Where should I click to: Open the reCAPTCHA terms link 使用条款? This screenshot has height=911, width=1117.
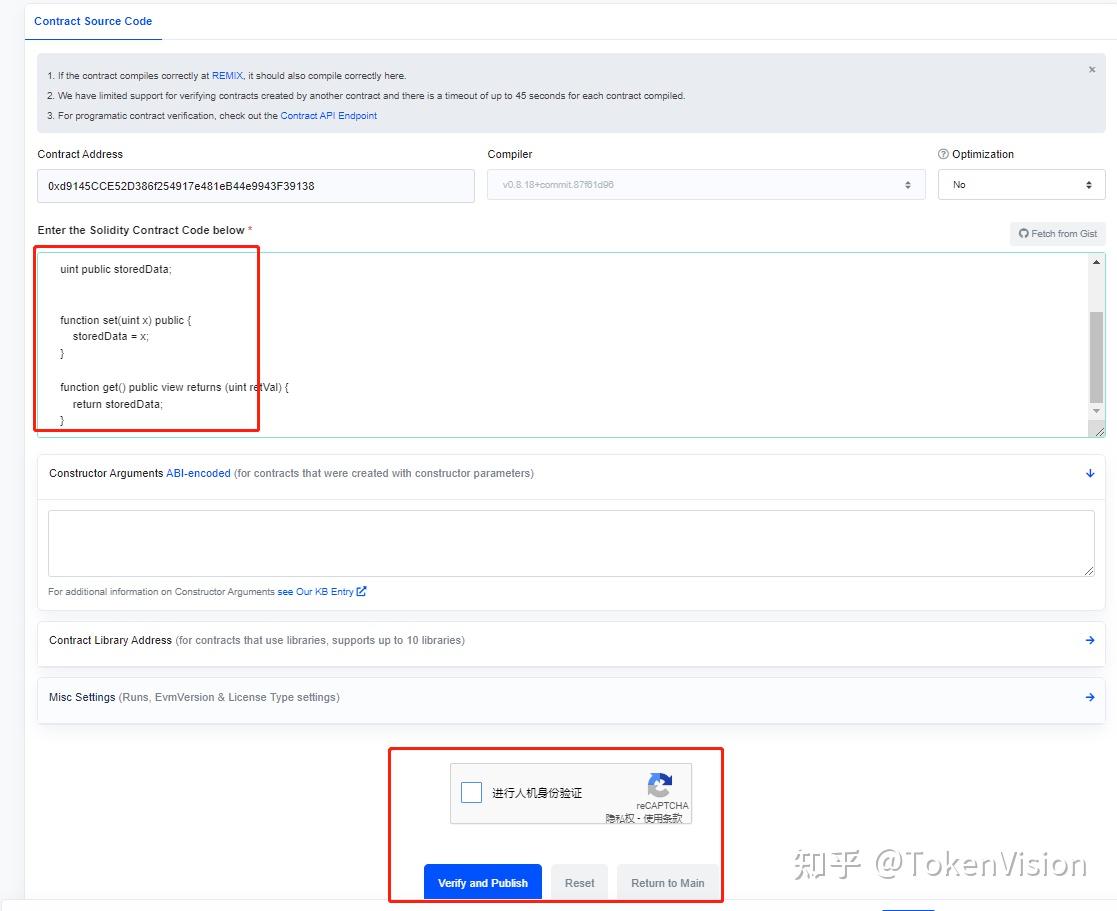[x=663, y=818]
